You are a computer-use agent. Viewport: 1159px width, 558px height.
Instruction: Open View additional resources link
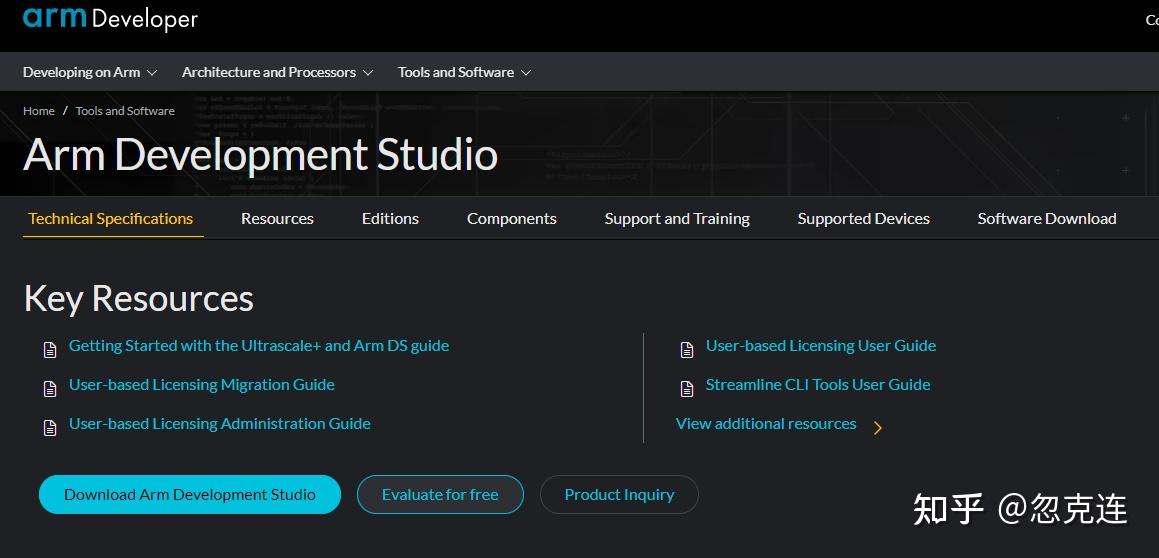click(x=766, y=424)
